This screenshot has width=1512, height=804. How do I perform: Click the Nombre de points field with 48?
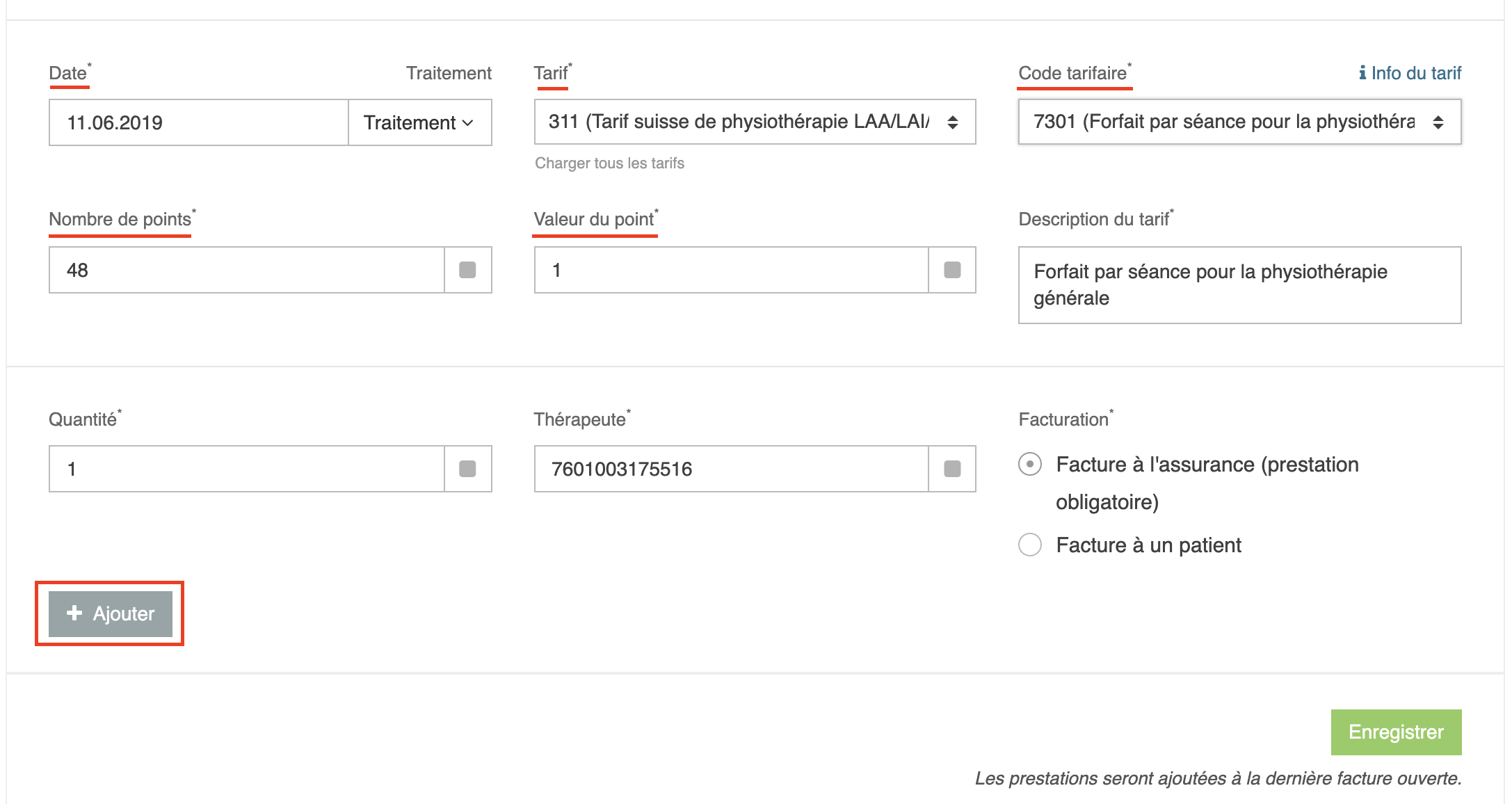tap(247, 270)
